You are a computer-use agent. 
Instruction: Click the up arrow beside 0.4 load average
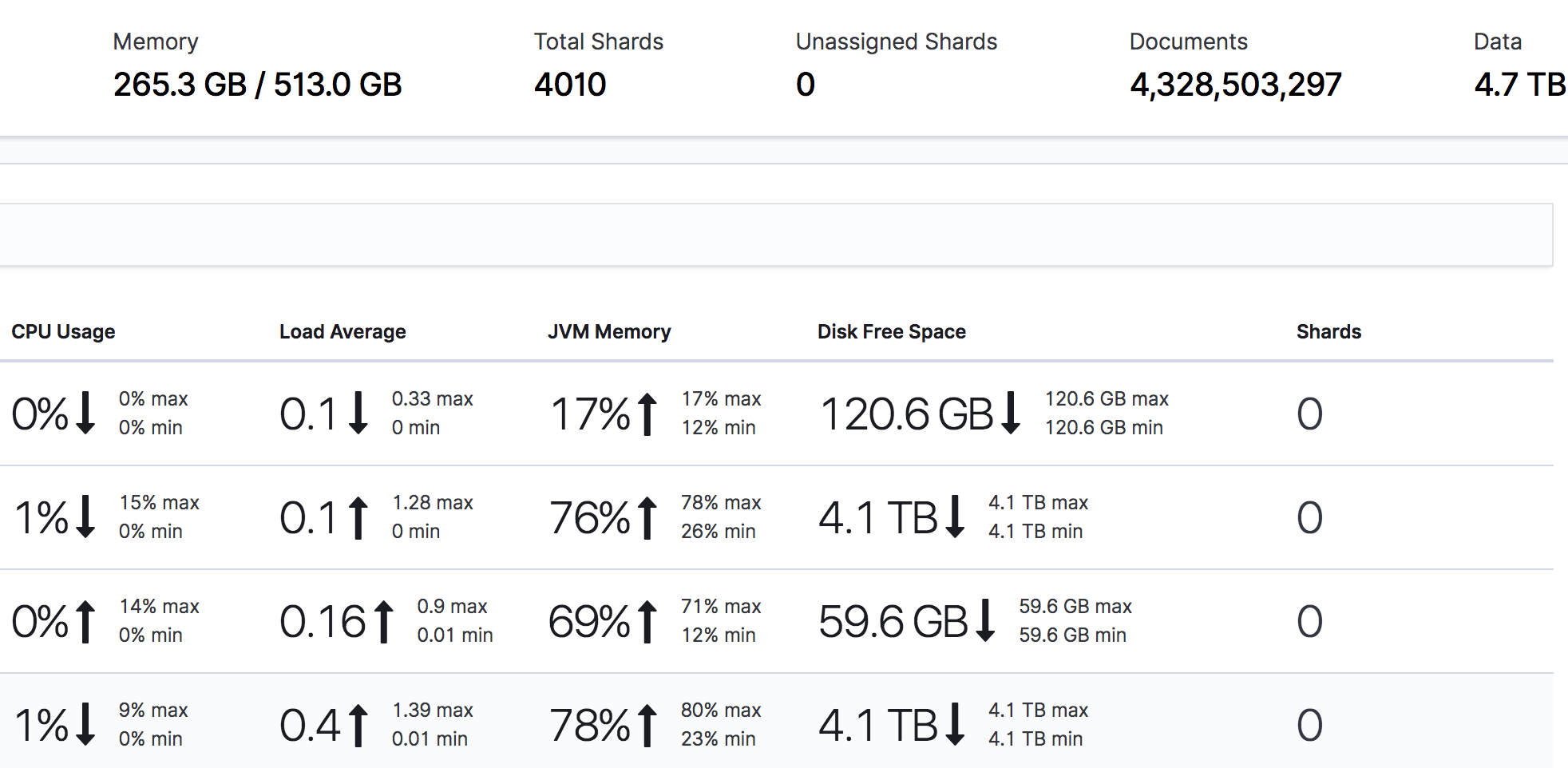click(358, 726)
